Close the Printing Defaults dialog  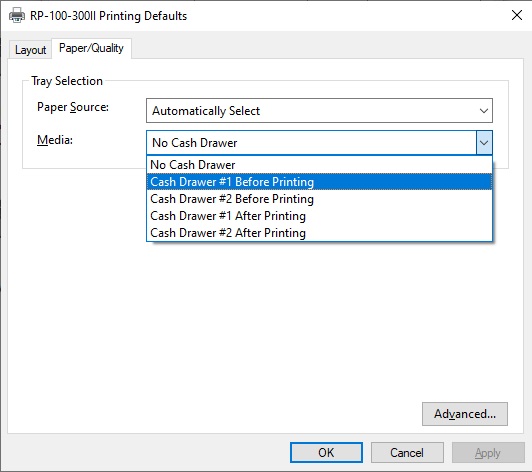click(x=517, y=15)
